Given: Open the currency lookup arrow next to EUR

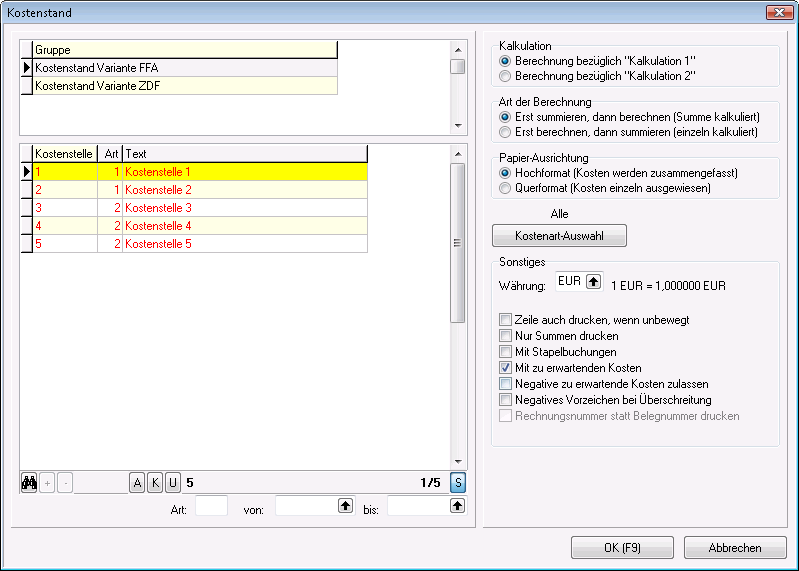Looking at the screenshot, I should point(593,281).
